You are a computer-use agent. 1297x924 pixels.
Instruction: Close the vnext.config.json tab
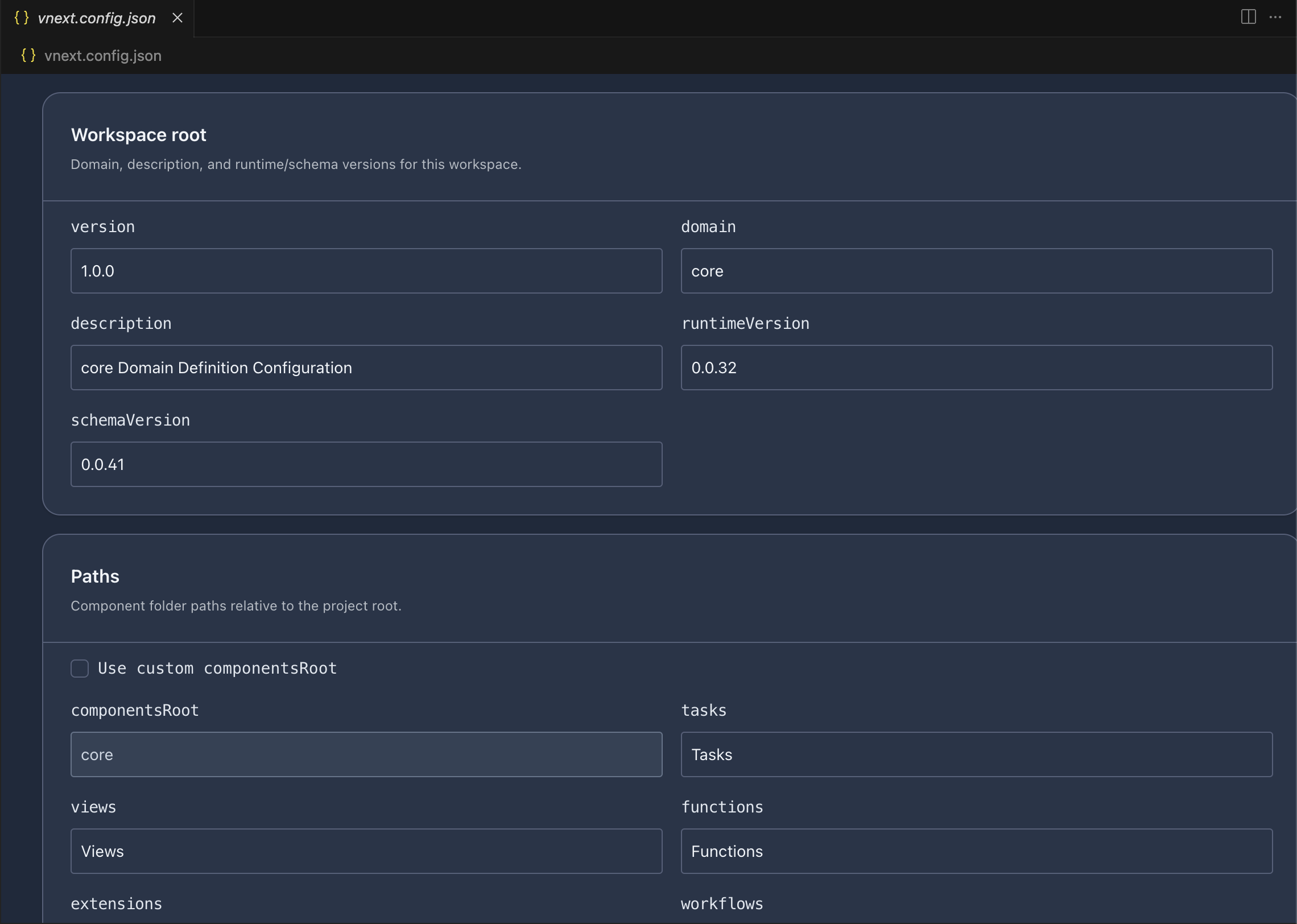tap(177, 18)
